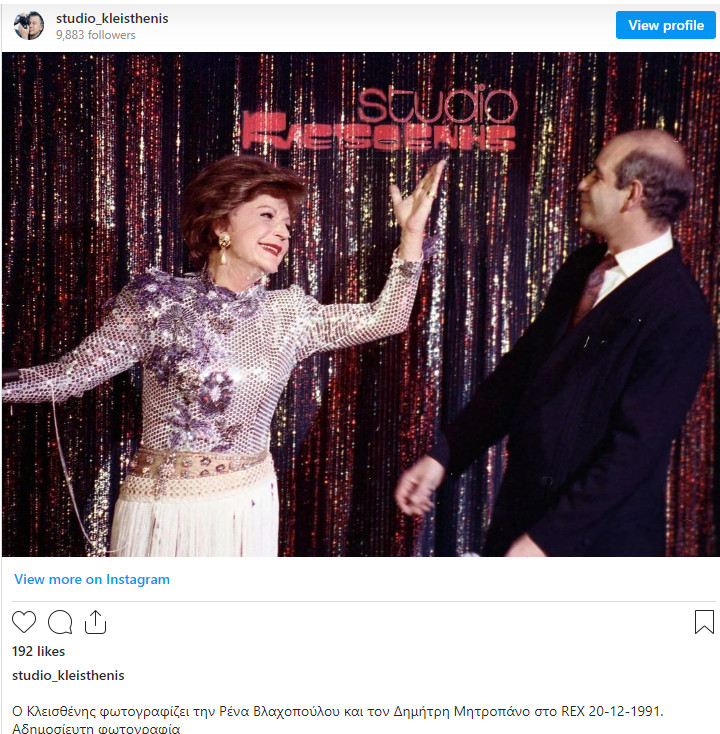Click the 9,883 followers text

[96, 35]
